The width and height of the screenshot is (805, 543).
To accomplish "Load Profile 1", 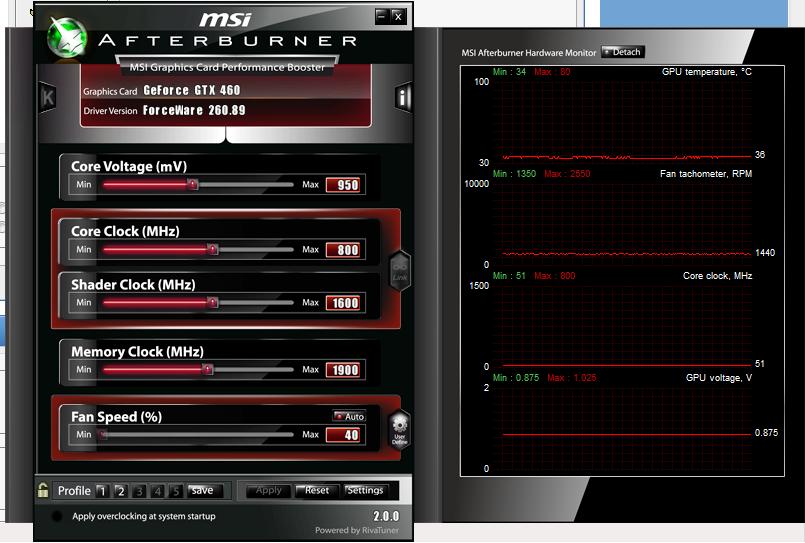I will (102, 491).
